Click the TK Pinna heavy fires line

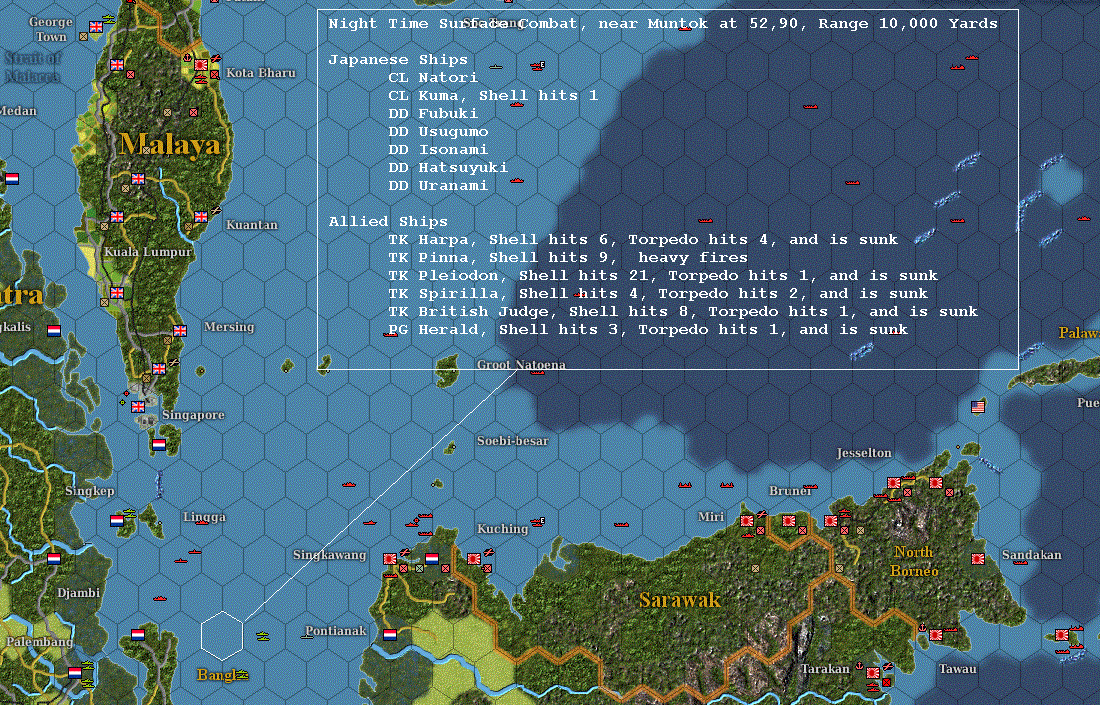568,257
